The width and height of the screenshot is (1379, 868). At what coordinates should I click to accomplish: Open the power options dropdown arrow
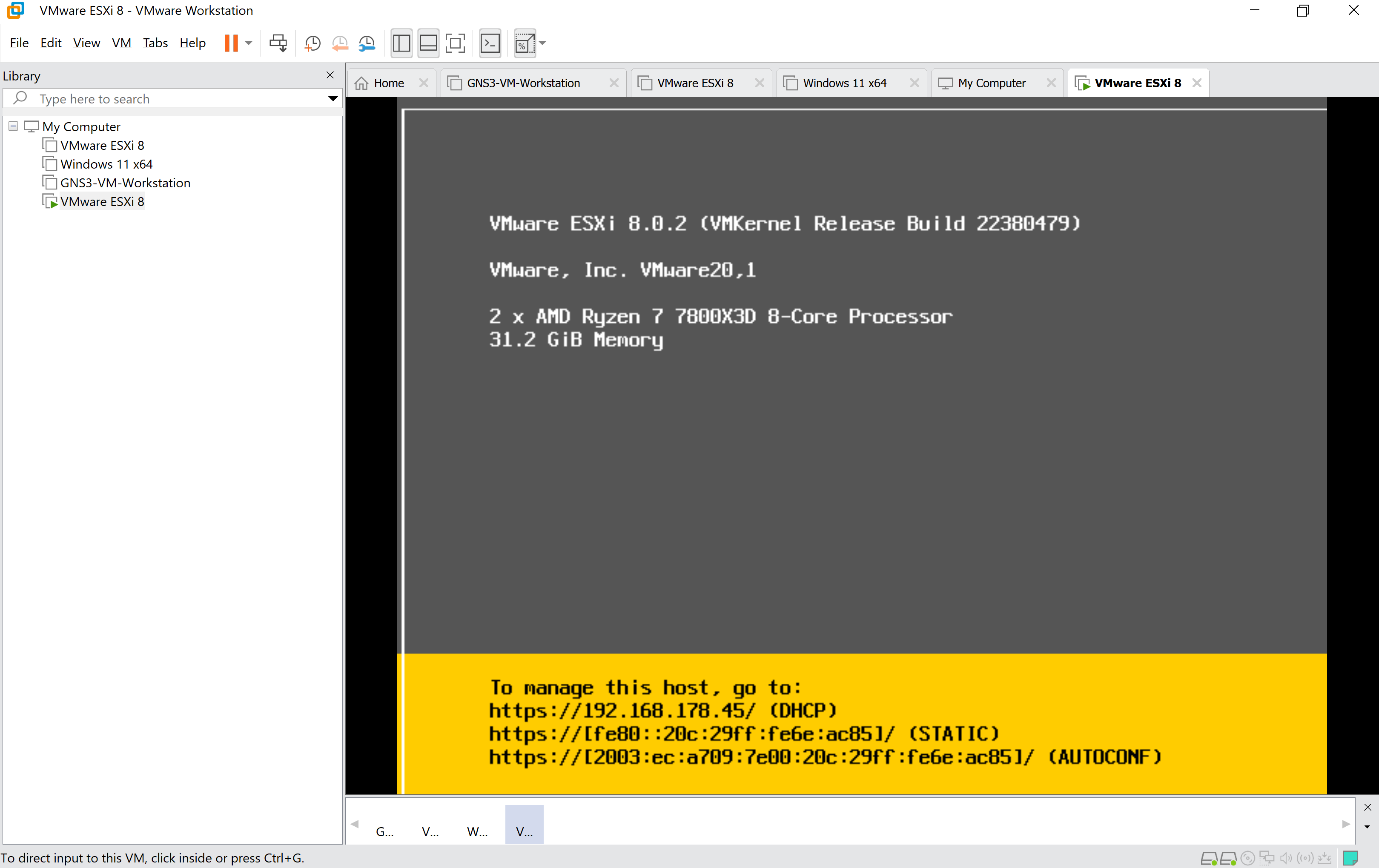(x=249, y=43)
